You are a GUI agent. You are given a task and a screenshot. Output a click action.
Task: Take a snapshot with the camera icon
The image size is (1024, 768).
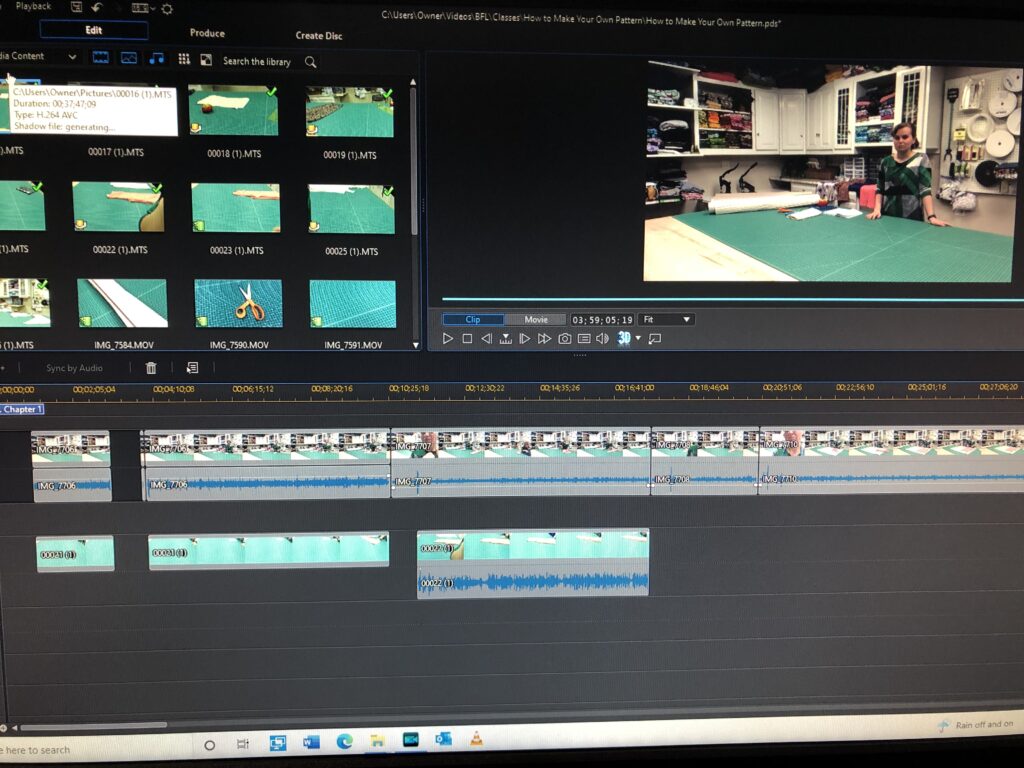[x=564, y=339]
